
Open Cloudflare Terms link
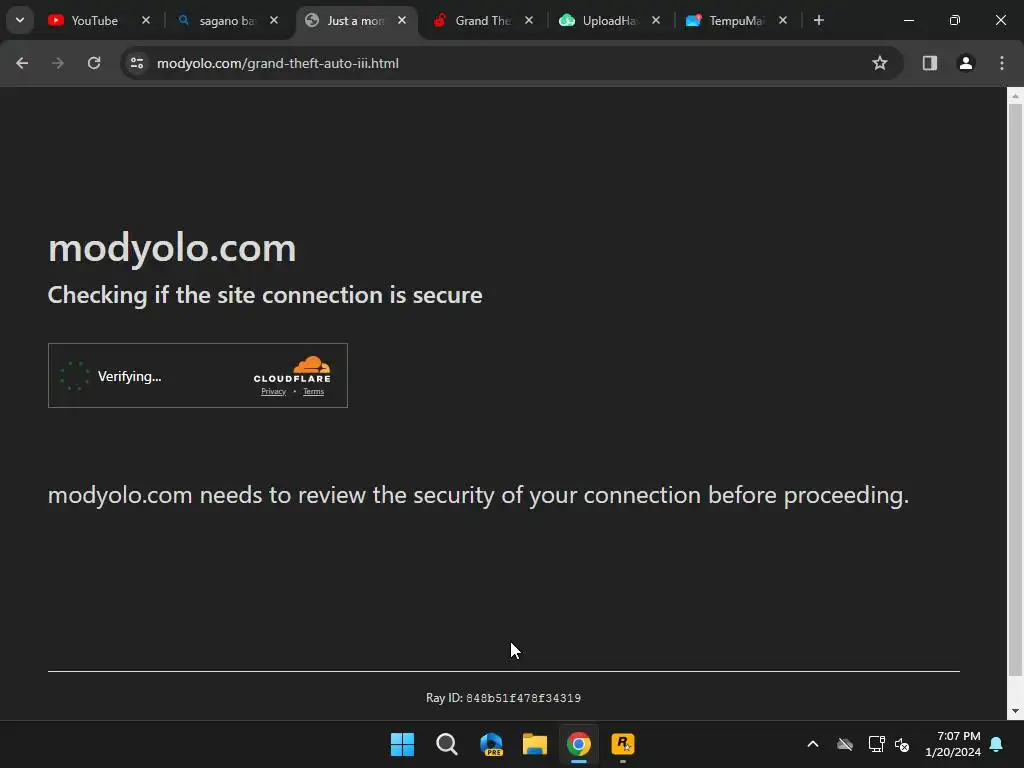click(313, 392)
